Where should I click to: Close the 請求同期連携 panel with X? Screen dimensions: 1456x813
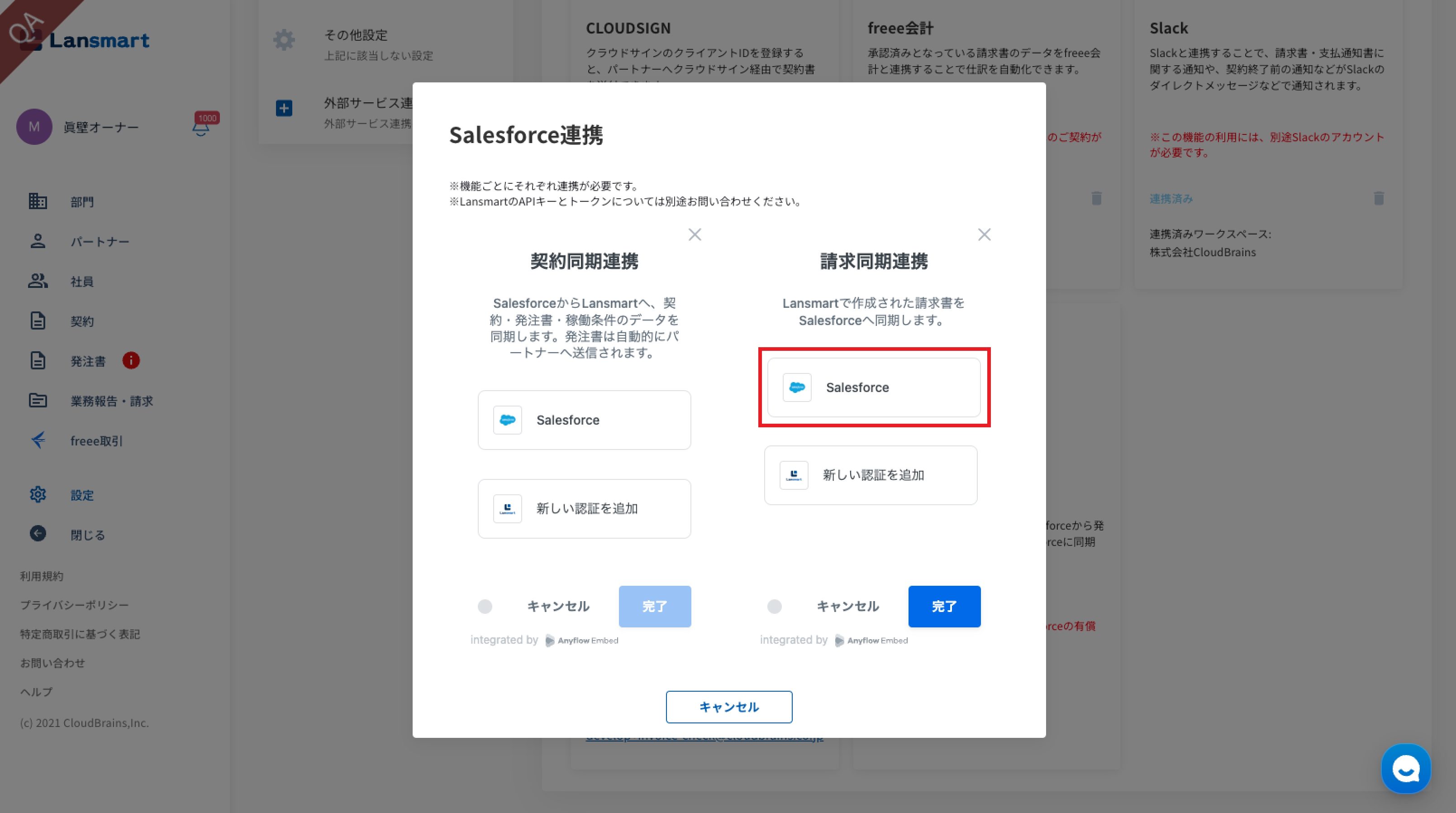984,234
